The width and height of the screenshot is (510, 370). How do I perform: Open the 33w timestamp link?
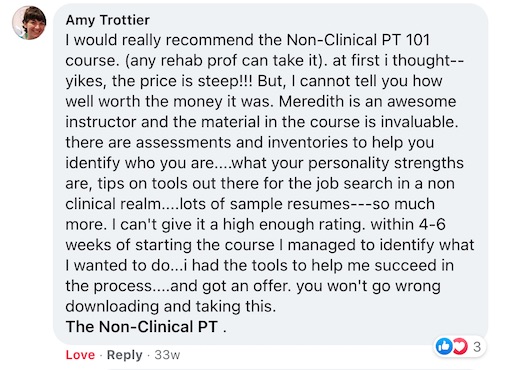tap(167, 355)
